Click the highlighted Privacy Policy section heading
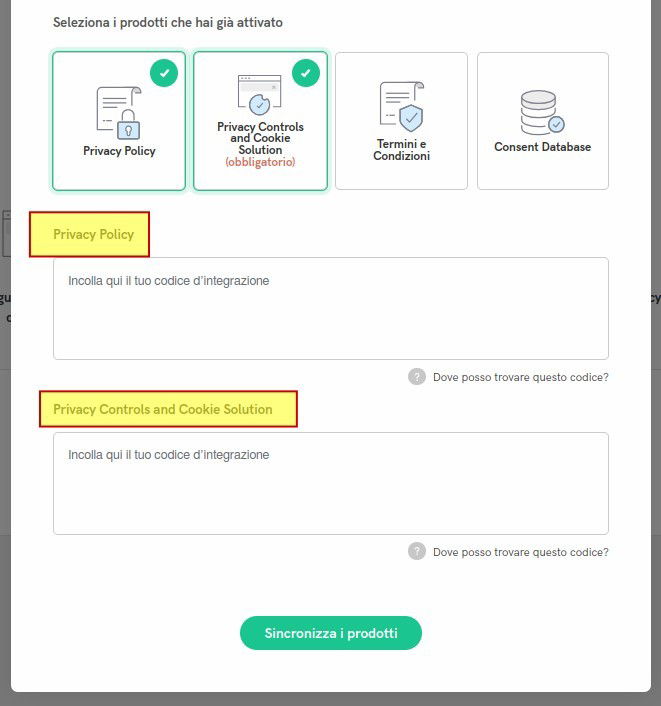 pyautogui.click(x=93, y=235)
